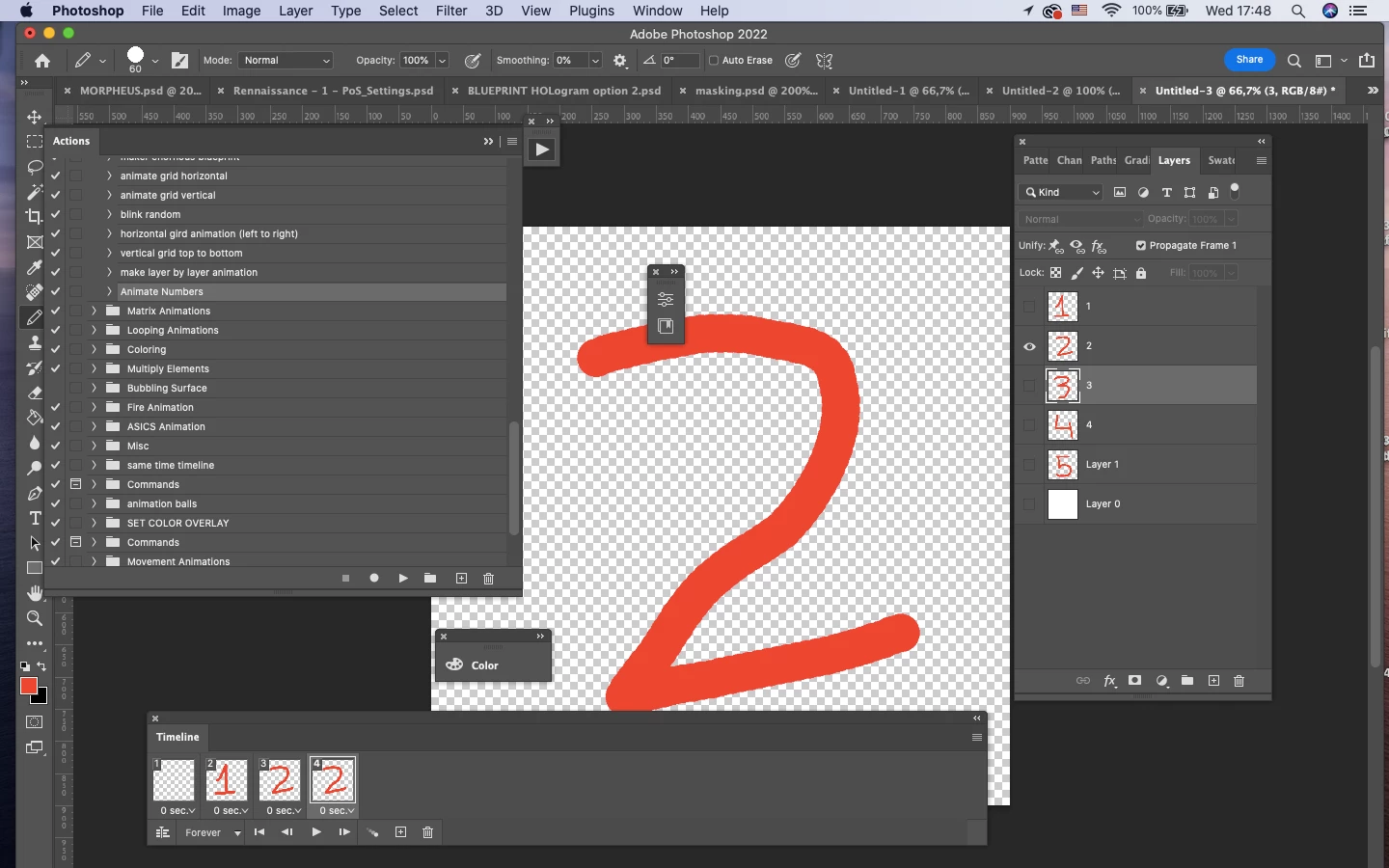
Task: Open frame 4 delay time dropdown
Action: pyautogui.click(x=338, y=811)
